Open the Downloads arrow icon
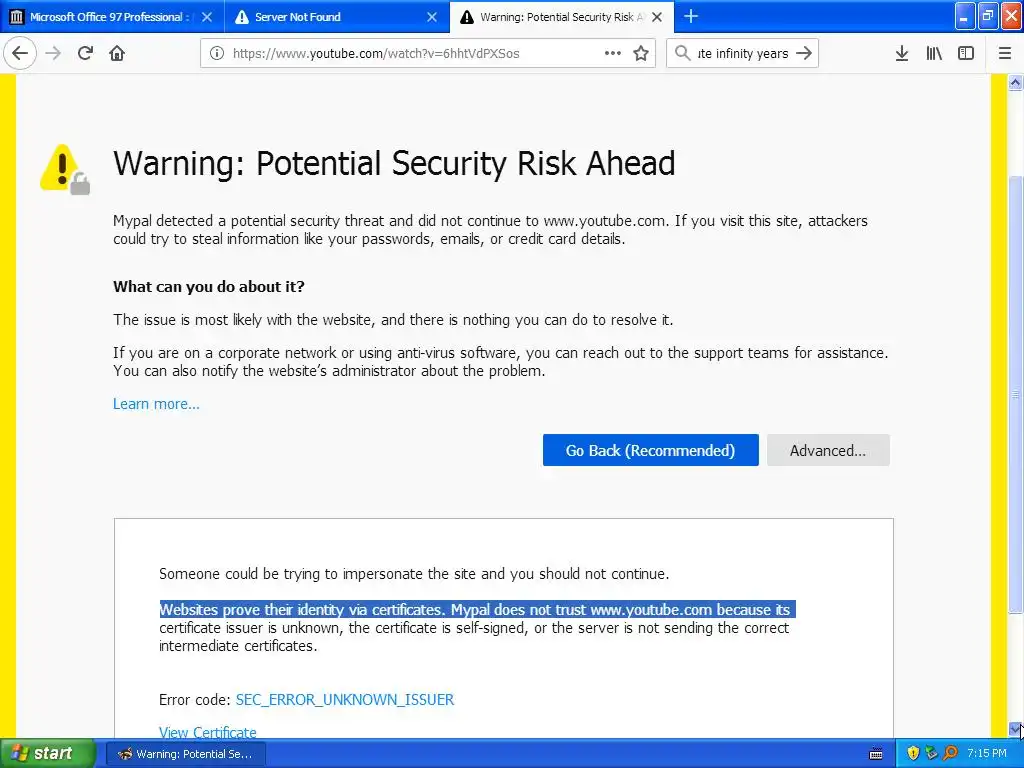1024x768 pixels. 901,53
